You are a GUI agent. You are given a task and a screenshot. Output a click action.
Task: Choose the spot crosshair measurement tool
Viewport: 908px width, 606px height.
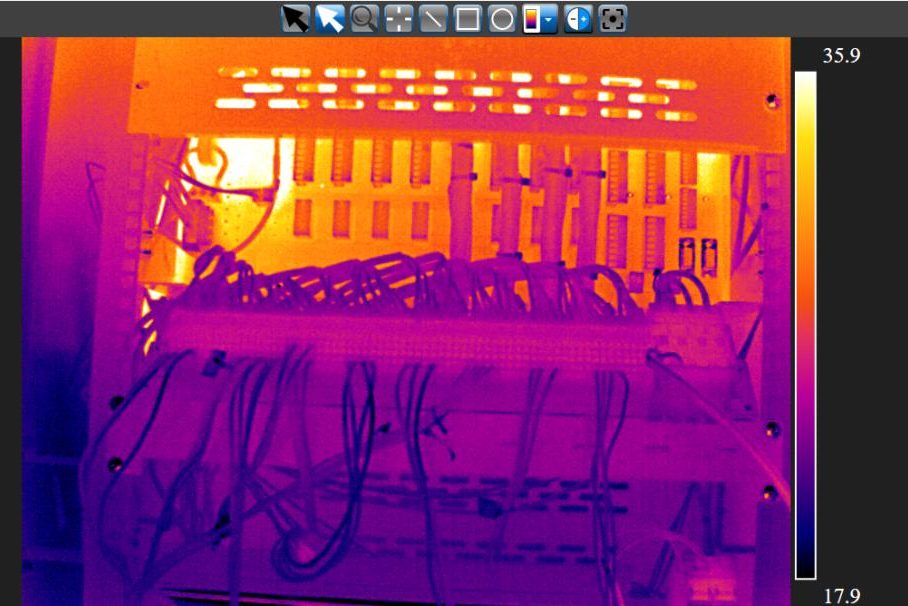399,19
